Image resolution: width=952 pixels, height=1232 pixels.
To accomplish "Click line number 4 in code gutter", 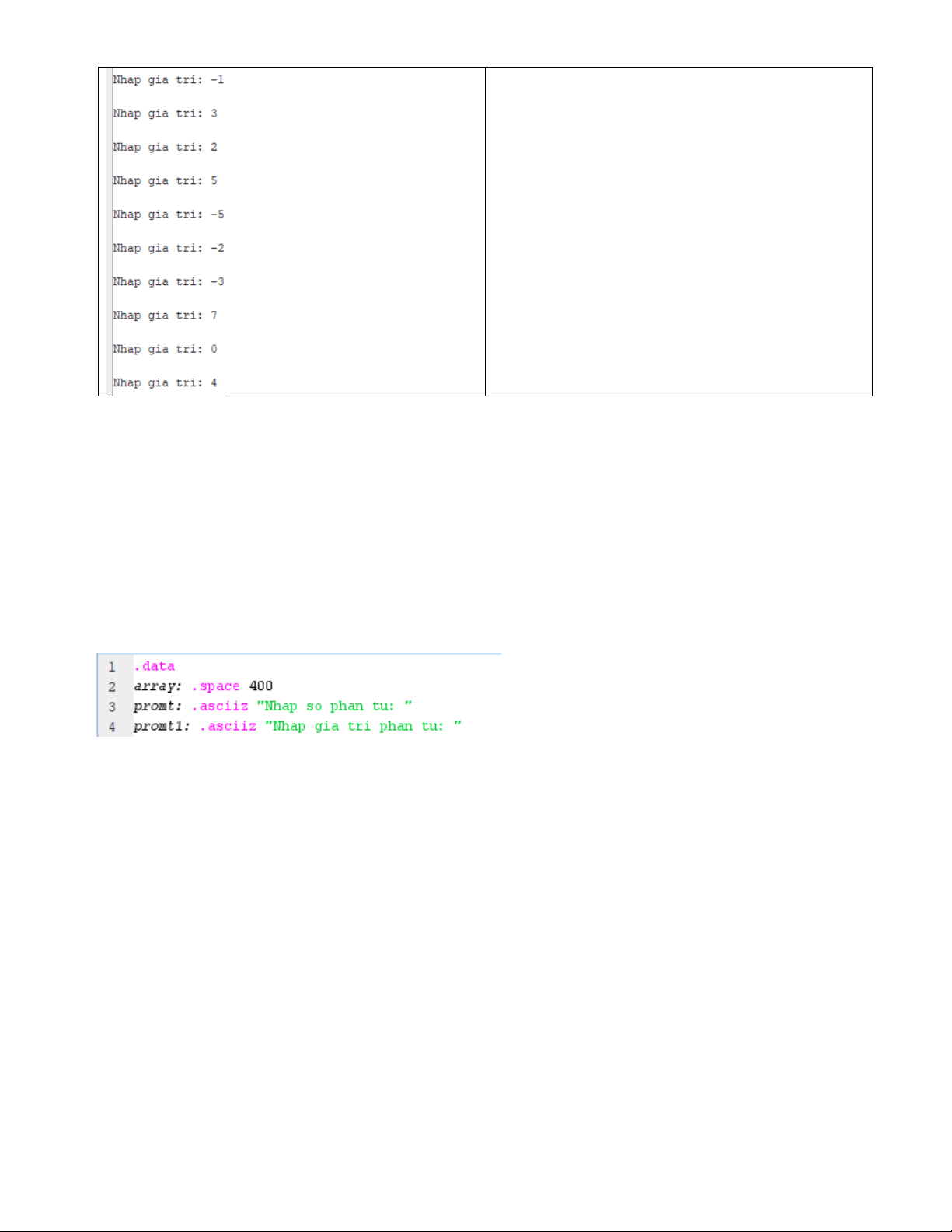I will (x=112, y=727).
